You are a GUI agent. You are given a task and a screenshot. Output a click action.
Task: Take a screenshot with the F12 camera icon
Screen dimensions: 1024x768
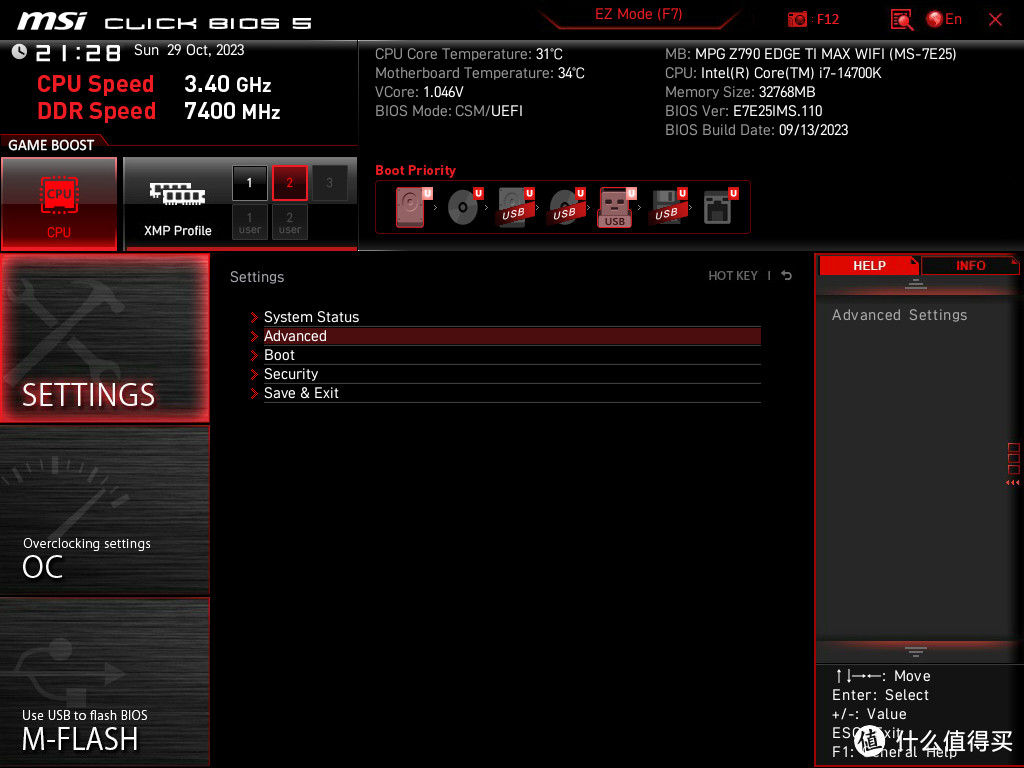point(797,19)
